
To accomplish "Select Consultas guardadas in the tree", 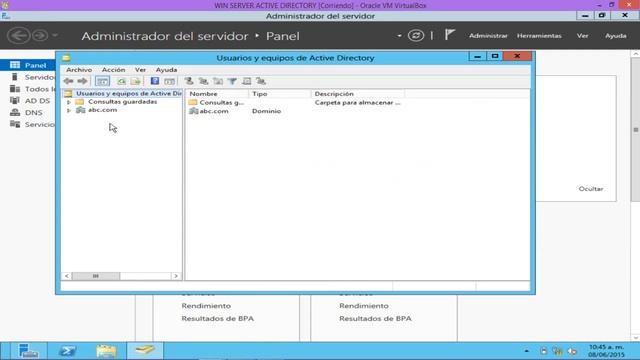I will [122, 102].
